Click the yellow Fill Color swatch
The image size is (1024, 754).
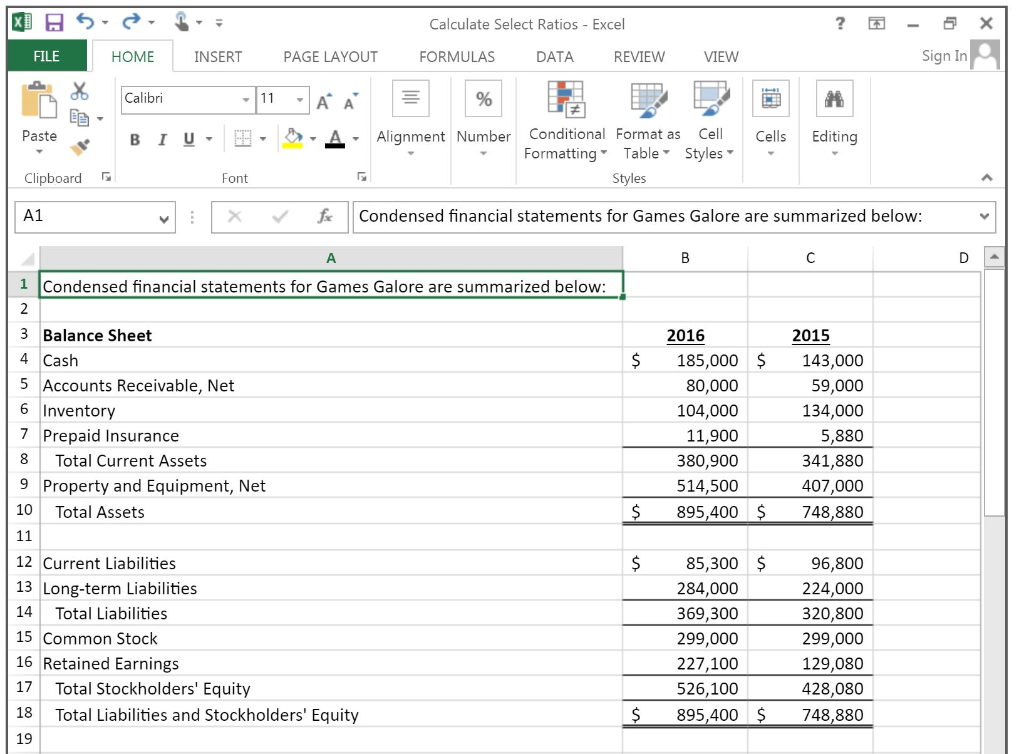(294, 138)
